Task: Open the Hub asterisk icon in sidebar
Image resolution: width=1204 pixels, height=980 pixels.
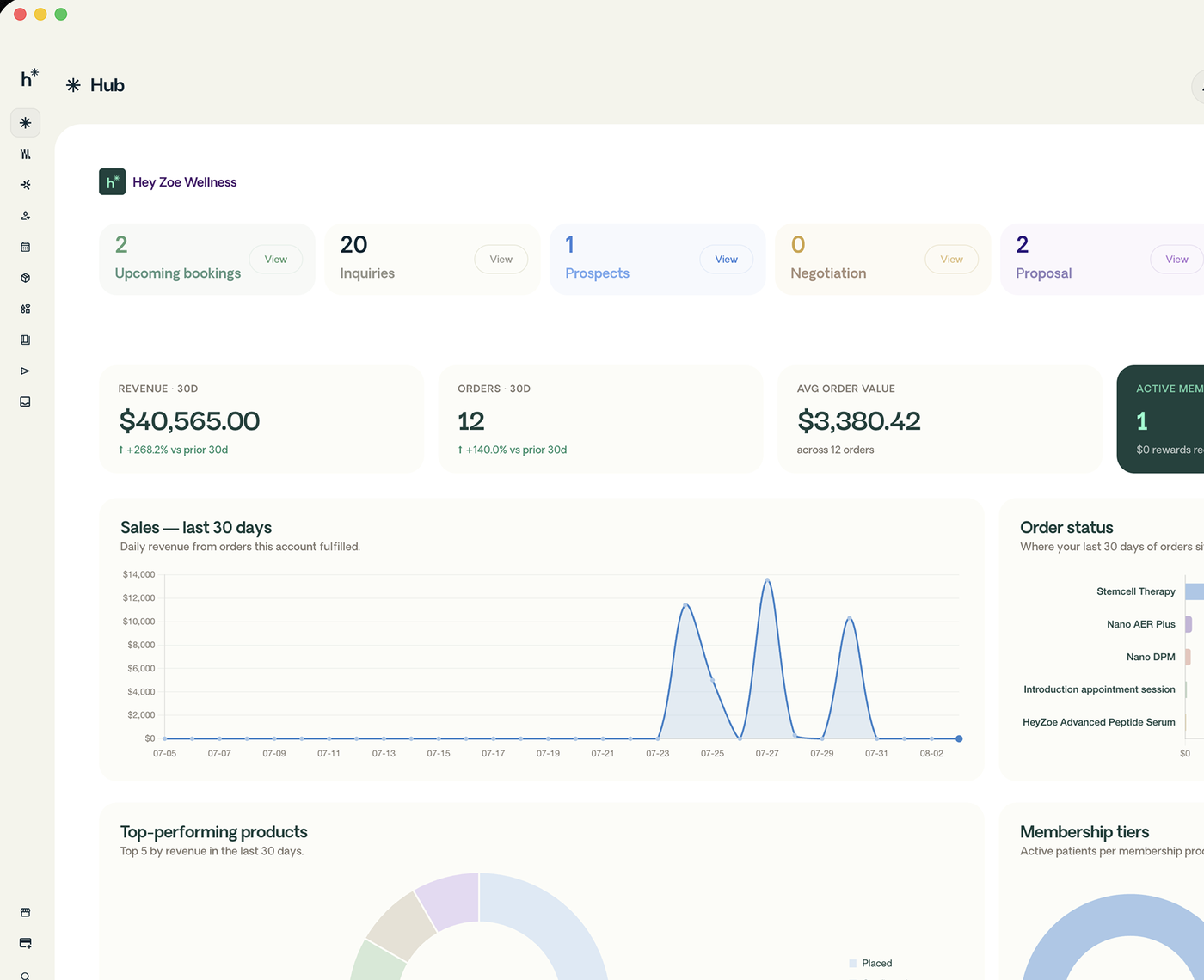Action: [25, 123]
